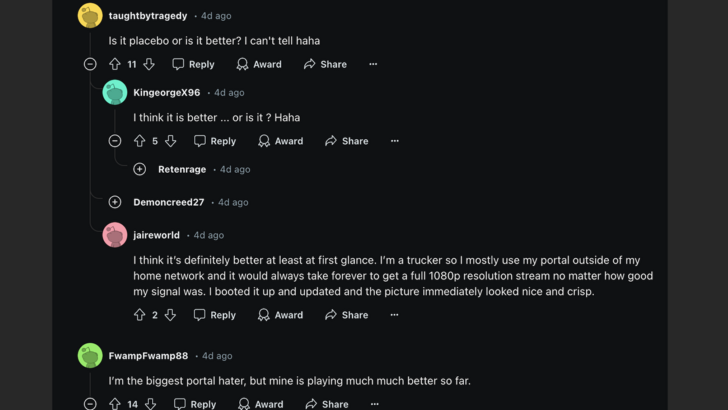Viewport: 728px width, 410px height.
Task: Open more options on taughtbytragedy's comment
Action: [x=373, y=64]
